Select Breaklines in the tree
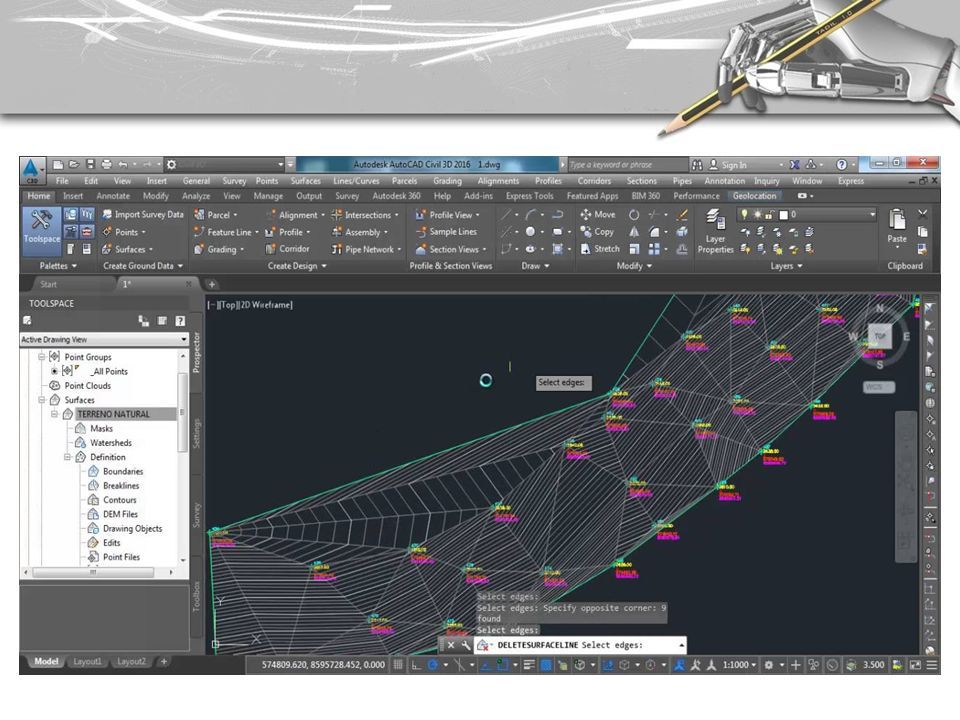The image size is (960, 720). click(x=121, y=486)
